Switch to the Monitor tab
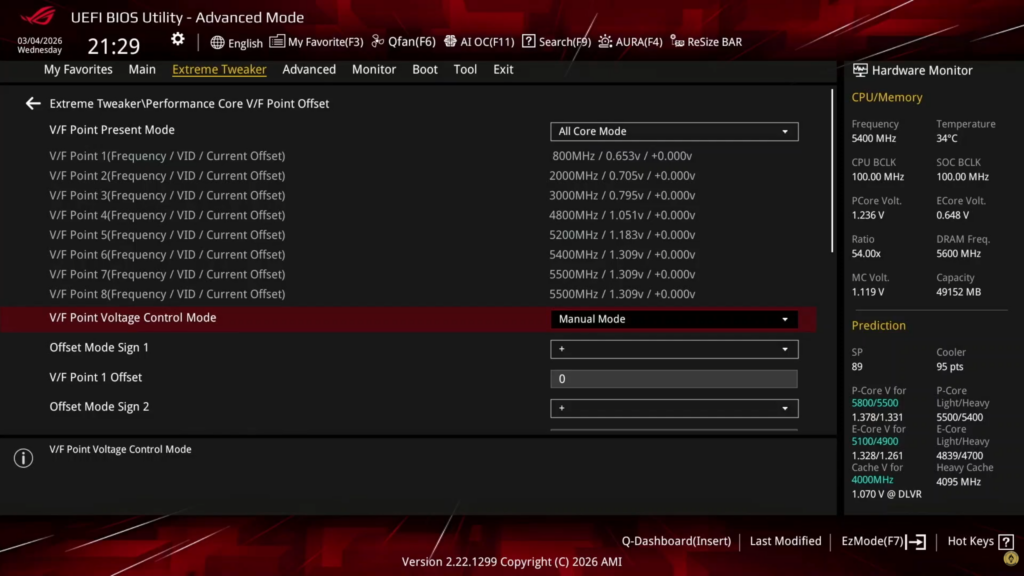 click(x=374, y=69)
